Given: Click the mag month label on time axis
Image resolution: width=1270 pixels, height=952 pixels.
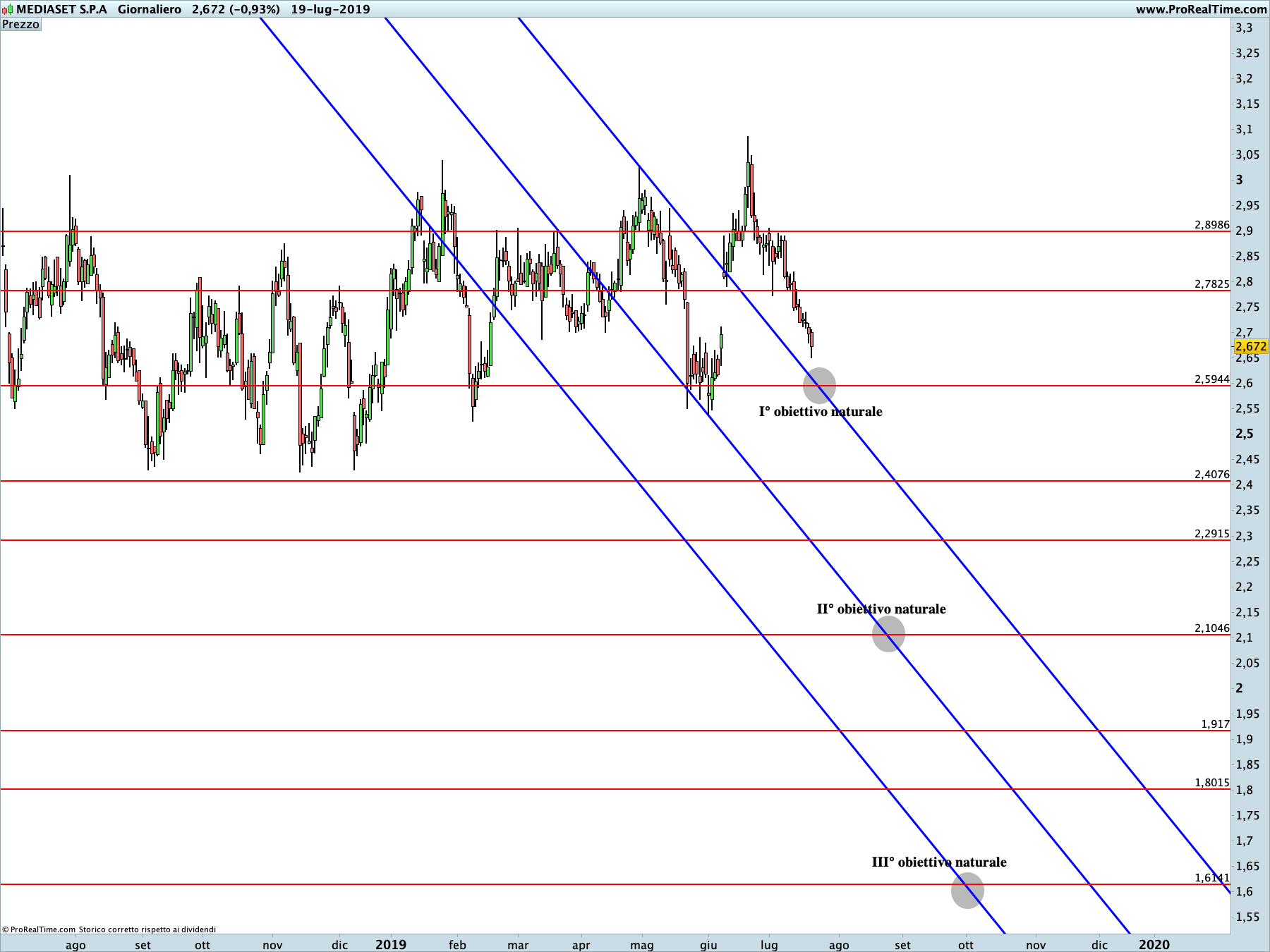Looking at the screenshot, I should [642, 945].
